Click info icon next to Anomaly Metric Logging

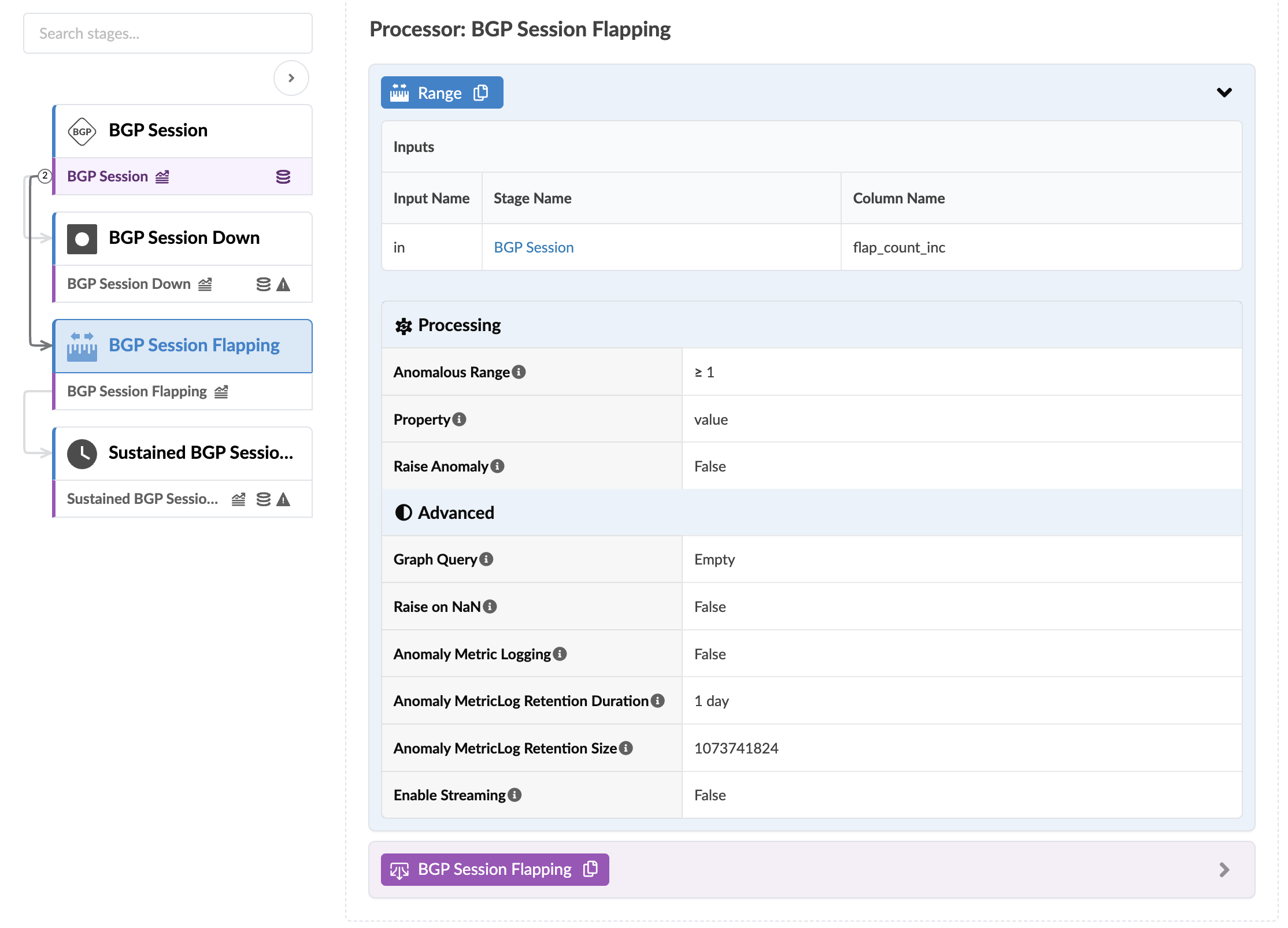tap(560, 654)
